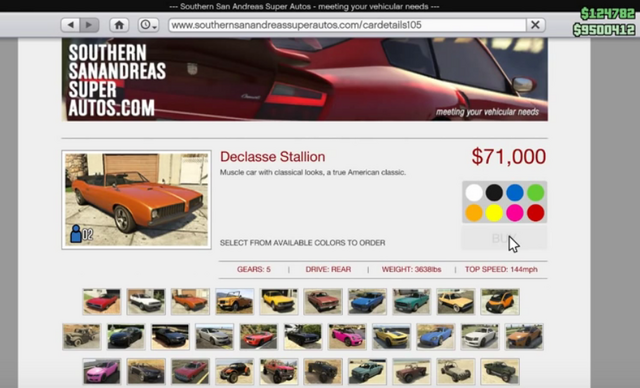Open the teal classic car thumbnail
The image size is (640, 388).
pos(411,302)
